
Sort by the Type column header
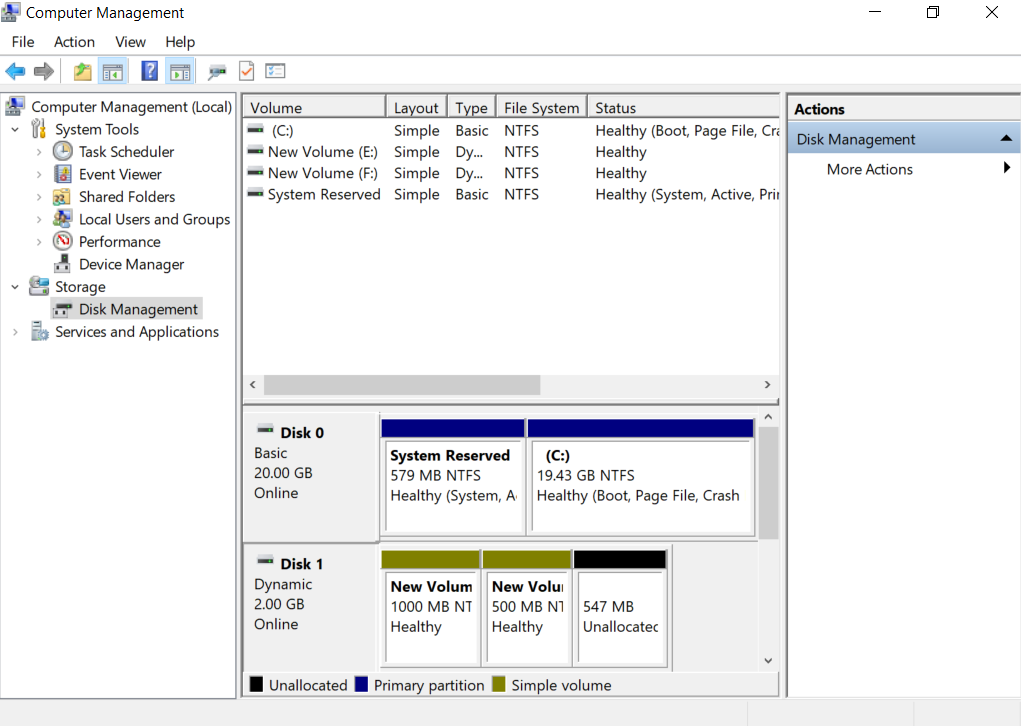pos(471,107)
